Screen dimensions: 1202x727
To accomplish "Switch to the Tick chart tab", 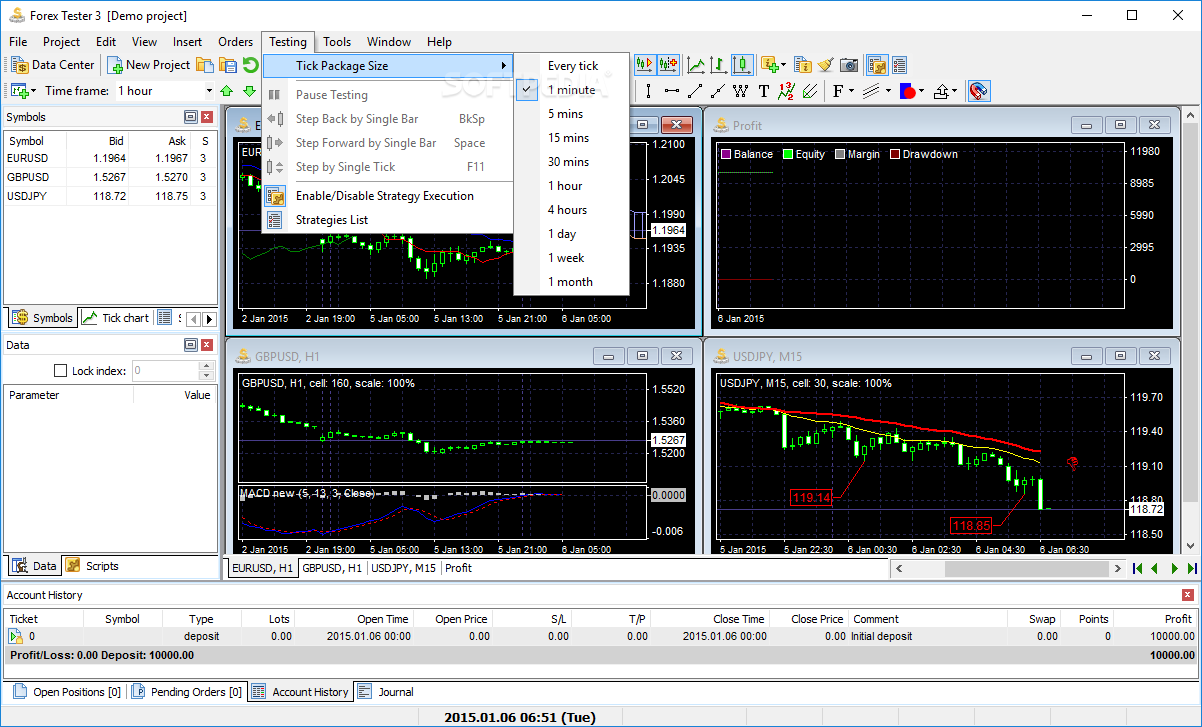I will (x=116, y=318).
